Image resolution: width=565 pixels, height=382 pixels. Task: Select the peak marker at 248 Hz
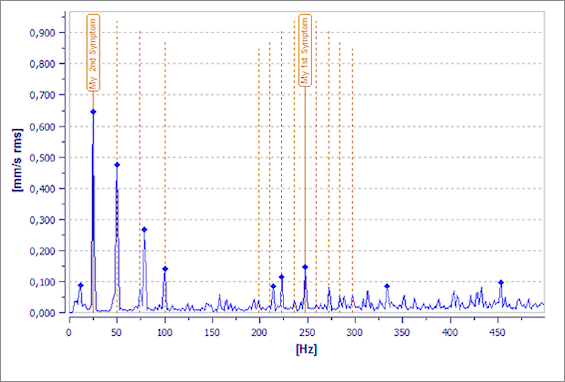tap(305, 267)
